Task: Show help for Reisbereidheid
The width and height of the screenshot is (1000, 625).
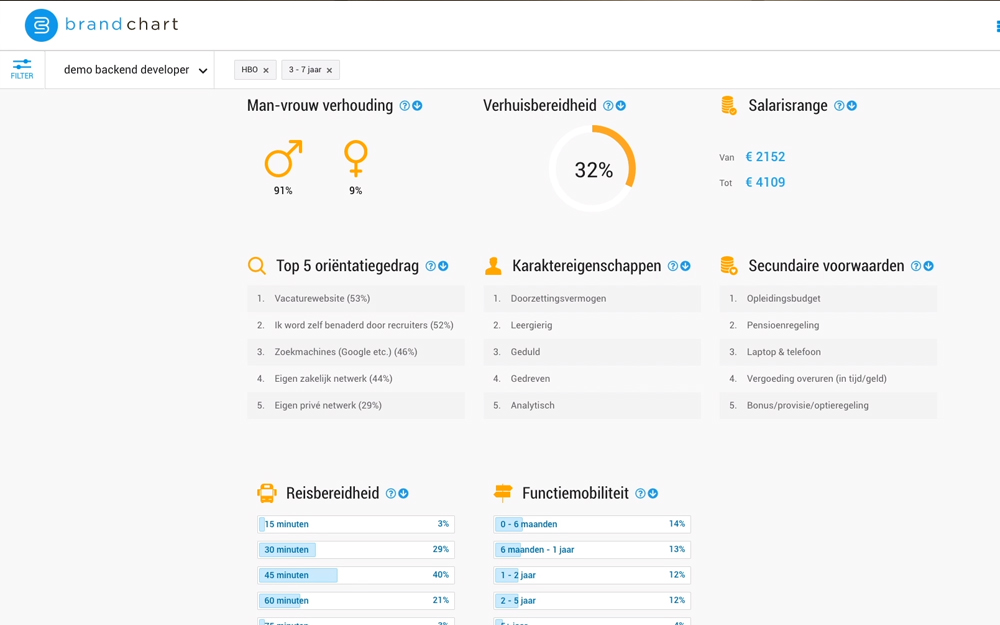Action: pyautogui.click(x=391, y=494)
